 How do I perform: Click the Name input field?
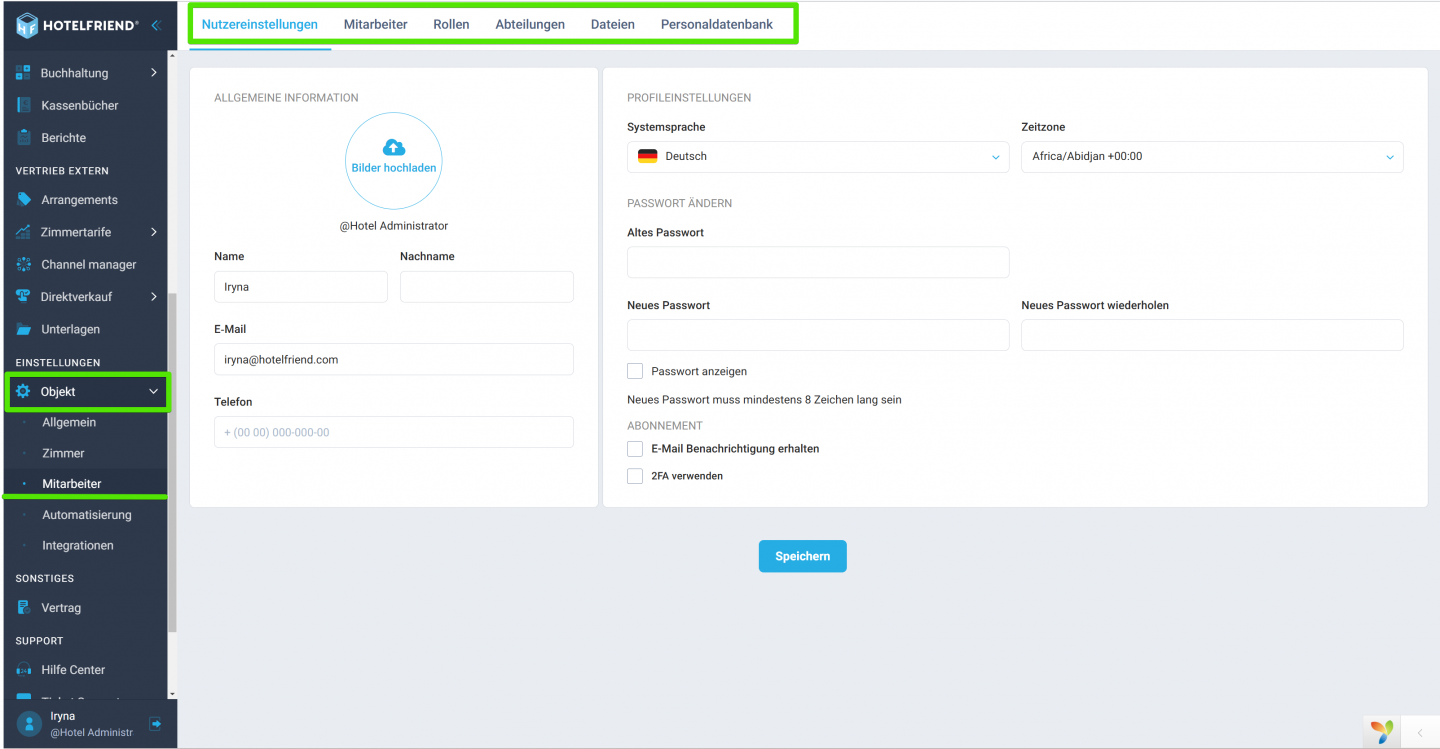pyautogui.click(x=301, y=287)
